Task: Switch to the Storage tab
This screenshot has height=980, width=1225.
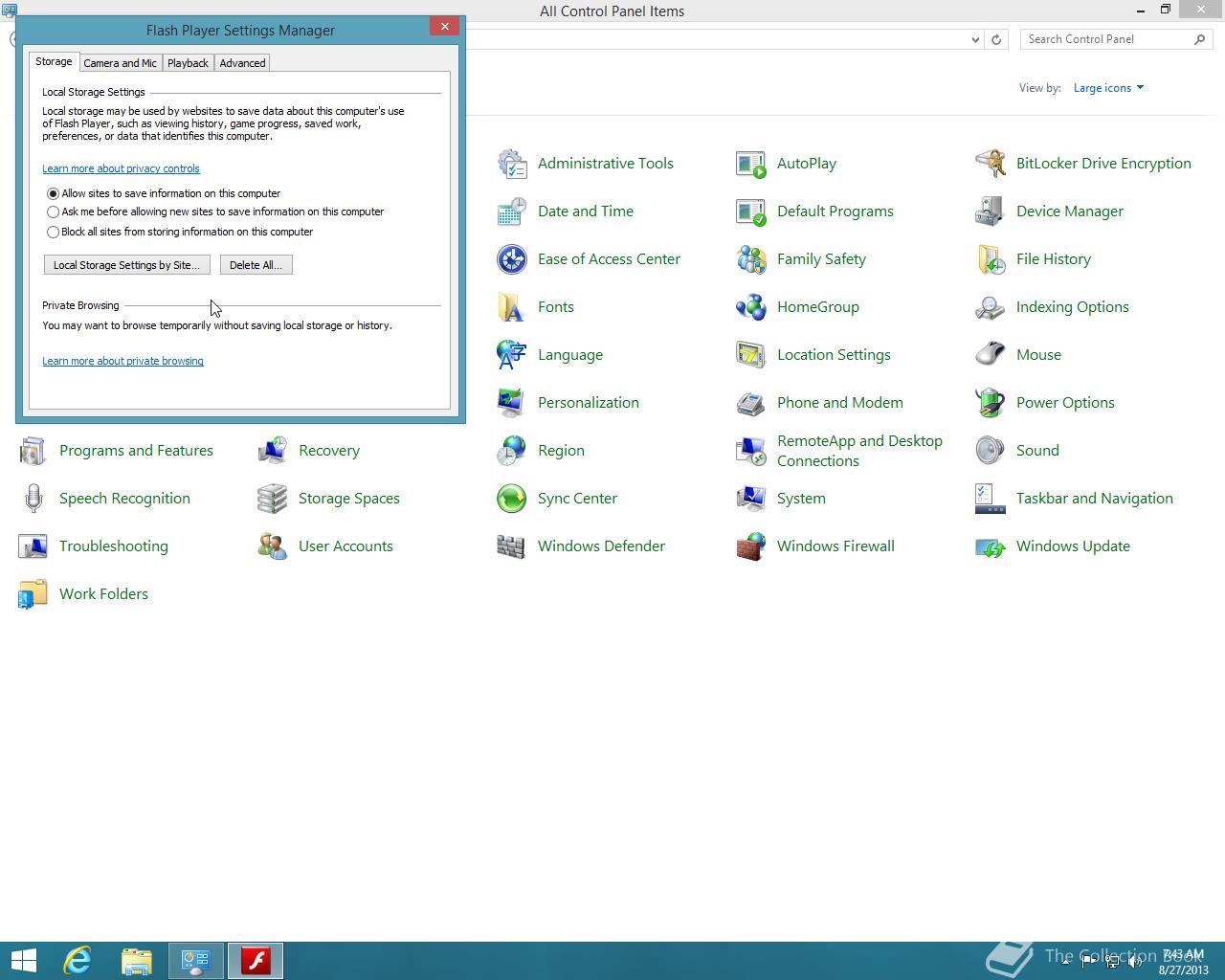Action: click(54, 61)
